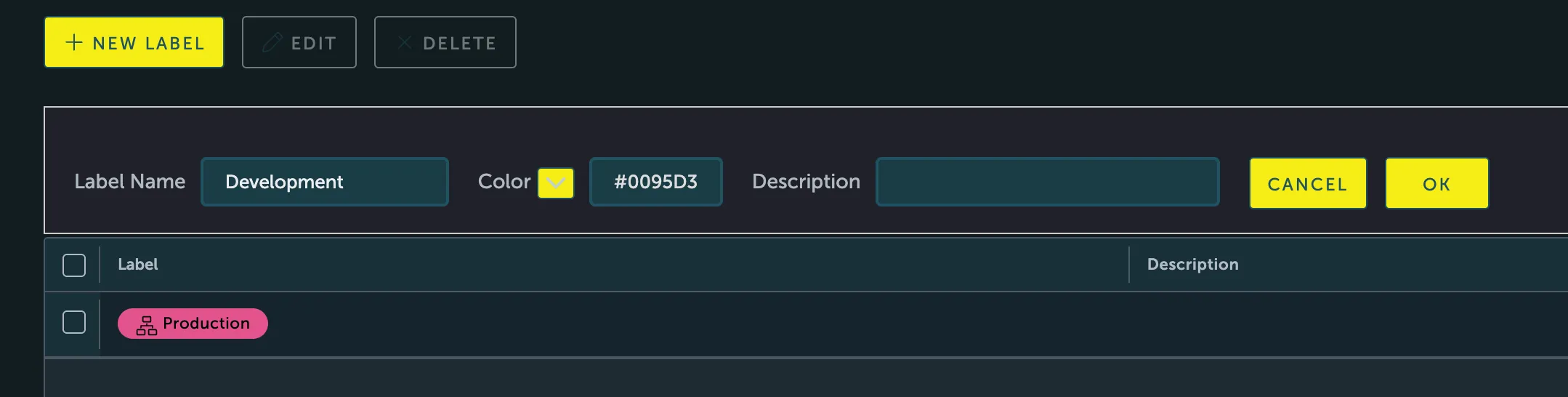This screenshot has height=397, width=1568.
Task: Check the Production label row checkbox
Action: click(x=74, y=322)
